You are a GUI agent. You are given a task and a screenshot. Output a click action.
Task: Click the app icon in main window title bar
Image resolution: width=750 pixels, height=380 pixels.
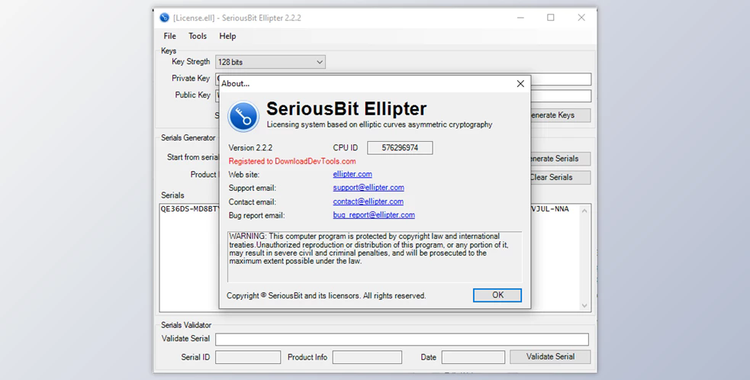165,18
